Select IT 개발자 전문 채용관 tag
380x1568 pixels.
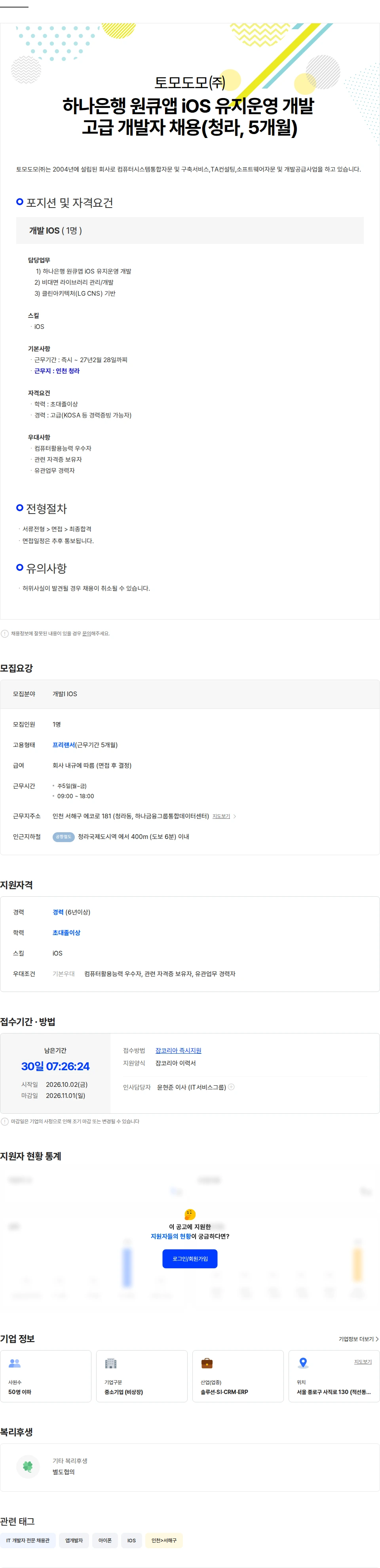click(x=28, y=1541)
